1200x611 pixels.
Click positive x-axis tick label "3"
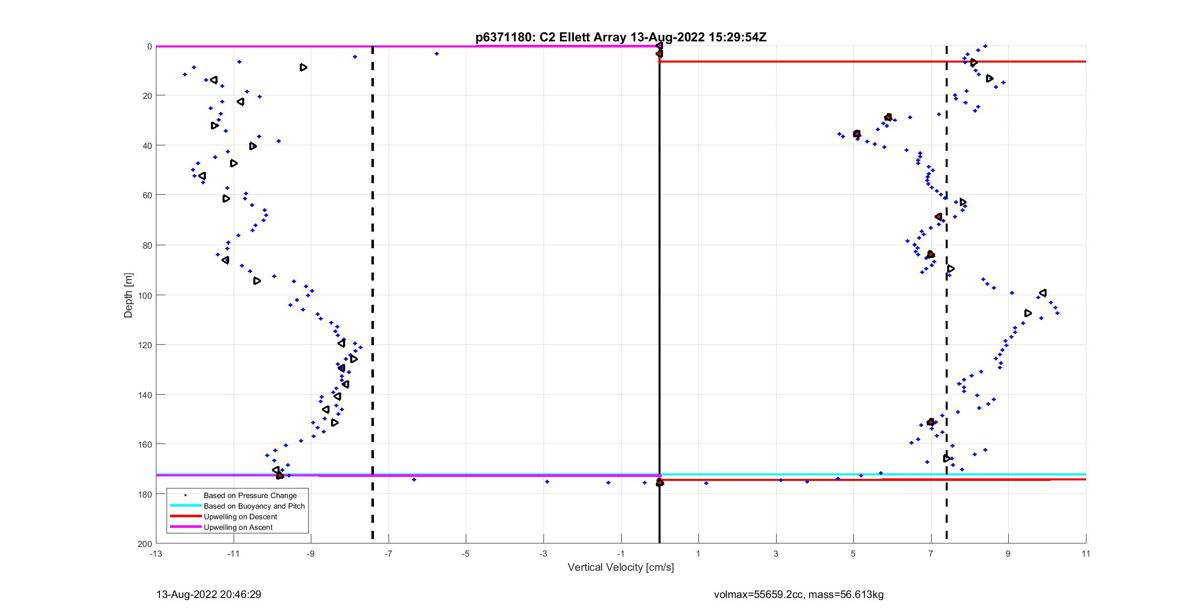point(776,553)
